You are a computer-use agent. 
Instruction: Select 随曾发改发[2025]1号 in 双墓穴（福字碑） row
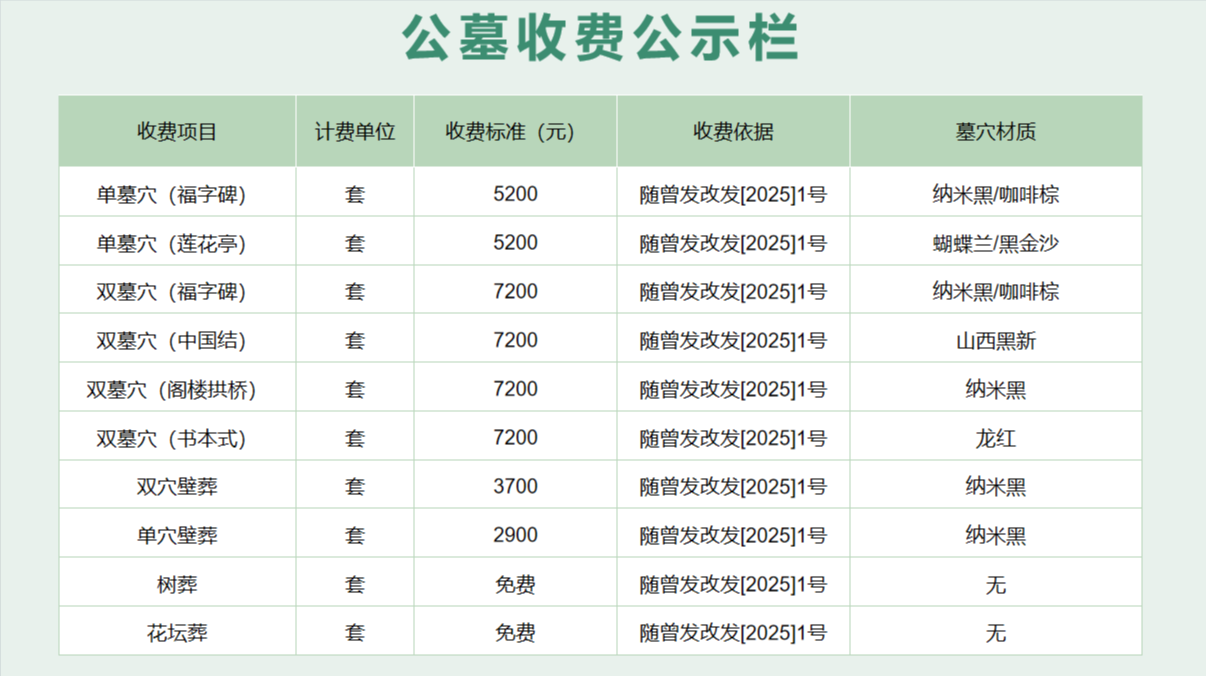click(733, 290)
